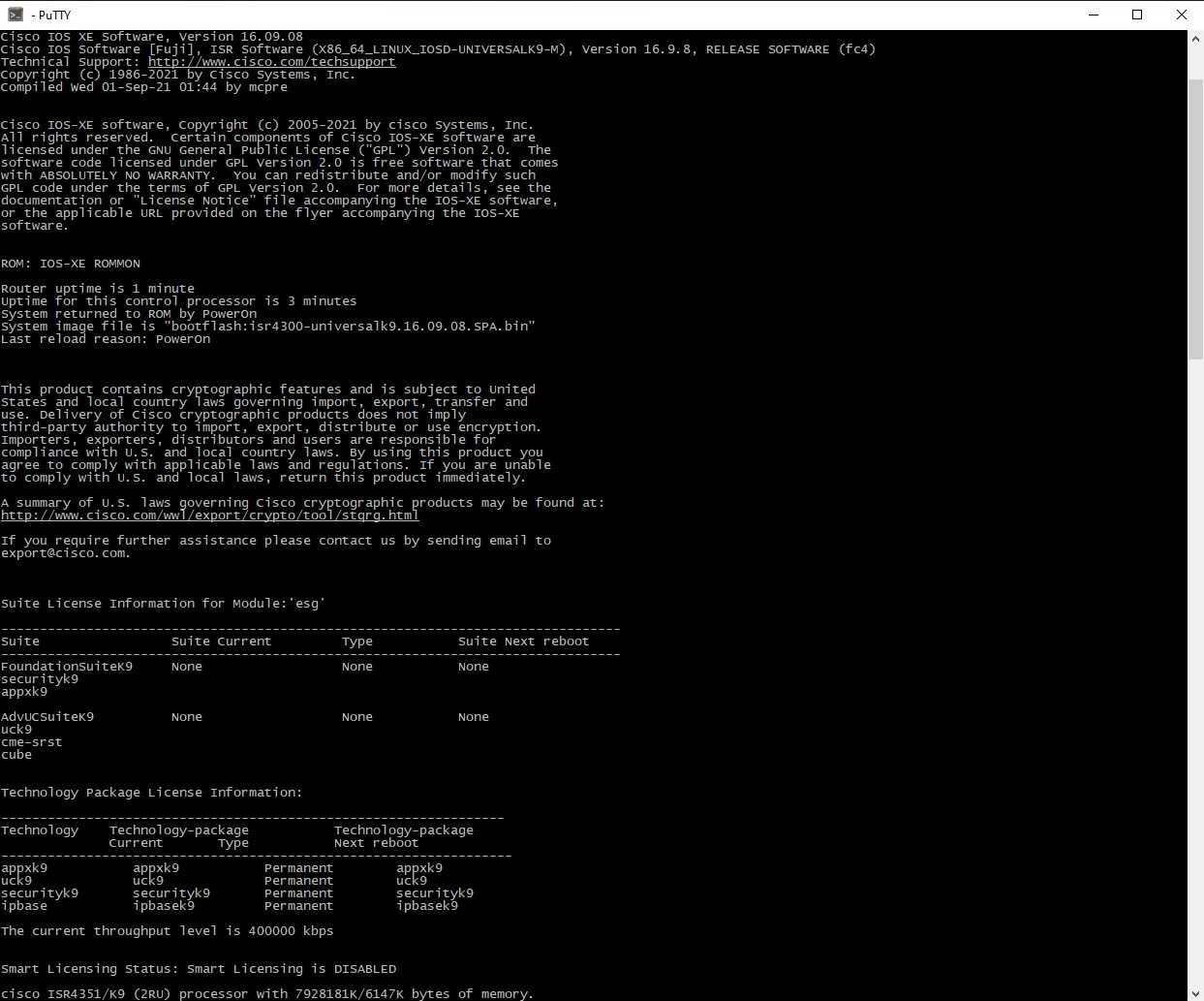1204x1001 pixels.
Task: Minimize the PuTTY window
Action: pos(1093,15)
